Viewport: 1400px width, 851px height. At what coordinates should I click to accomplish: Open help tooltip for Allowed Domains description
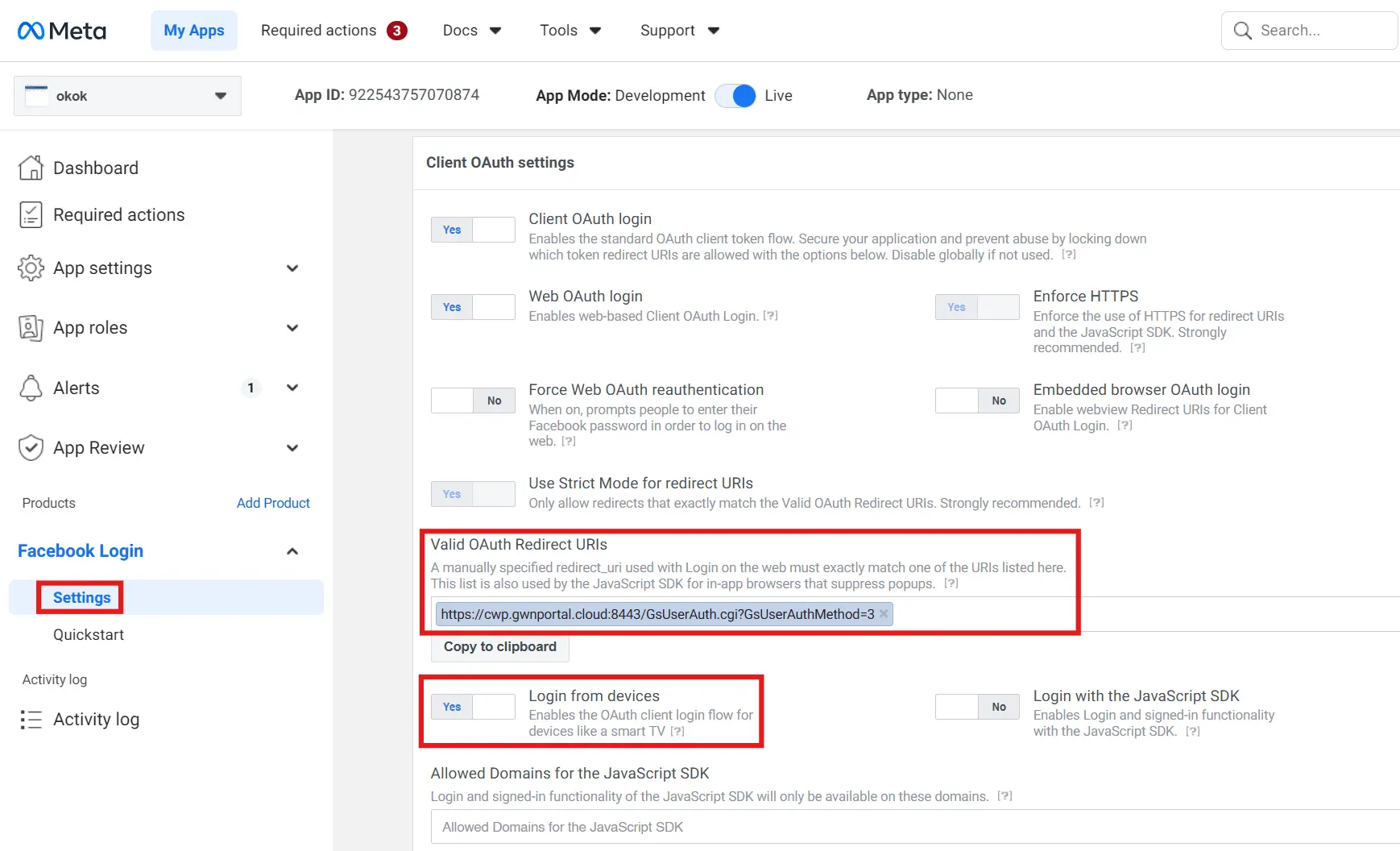click(x=1004, y=796)
